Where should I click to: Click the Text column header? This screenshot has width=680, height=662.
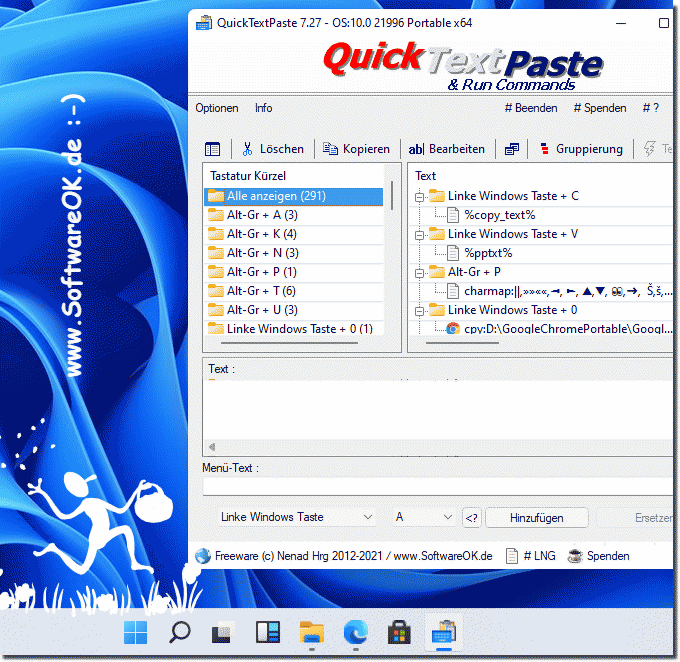[425, 176]
